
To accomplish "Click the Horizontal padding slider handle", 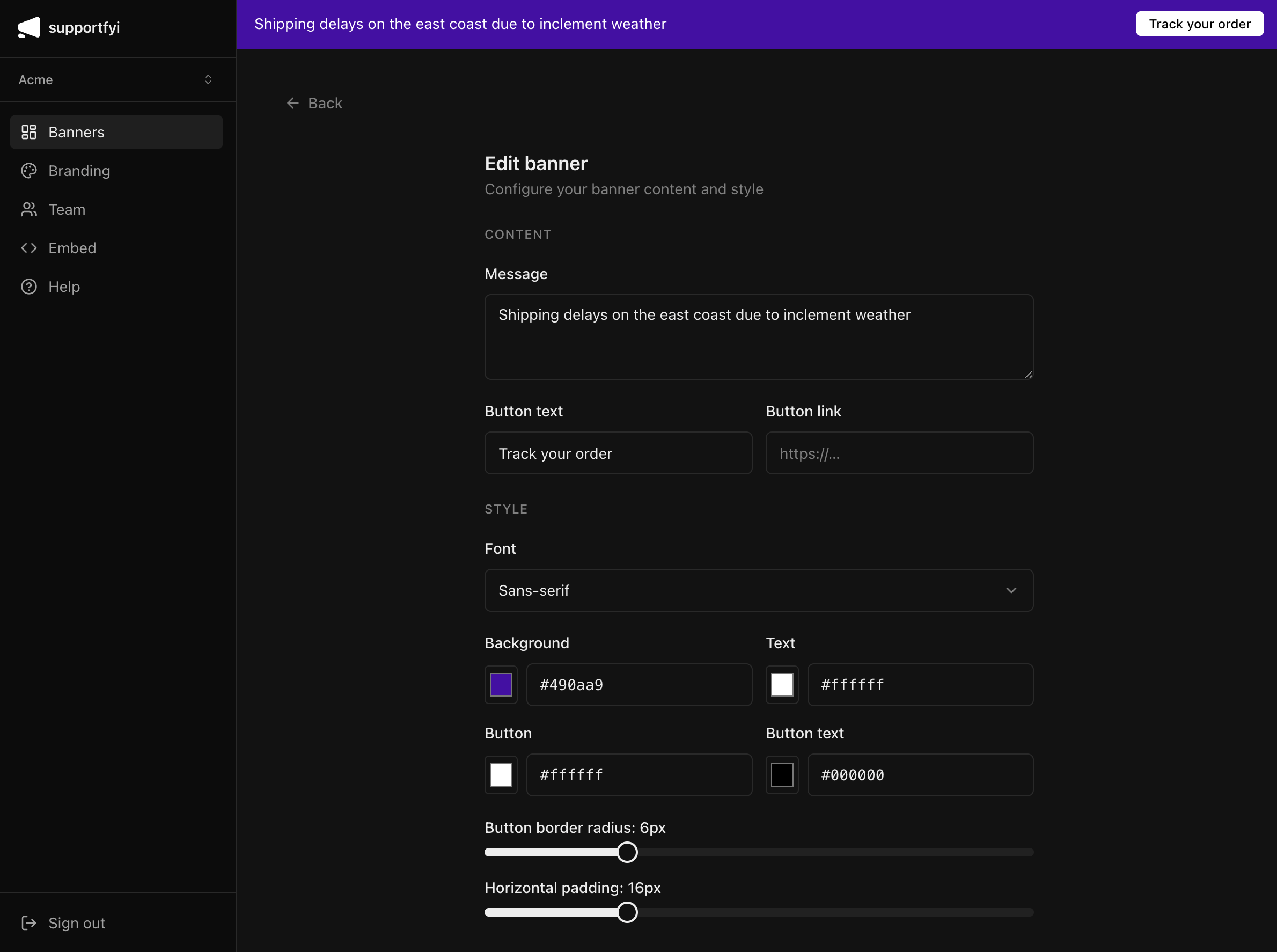I will [627, 912].
